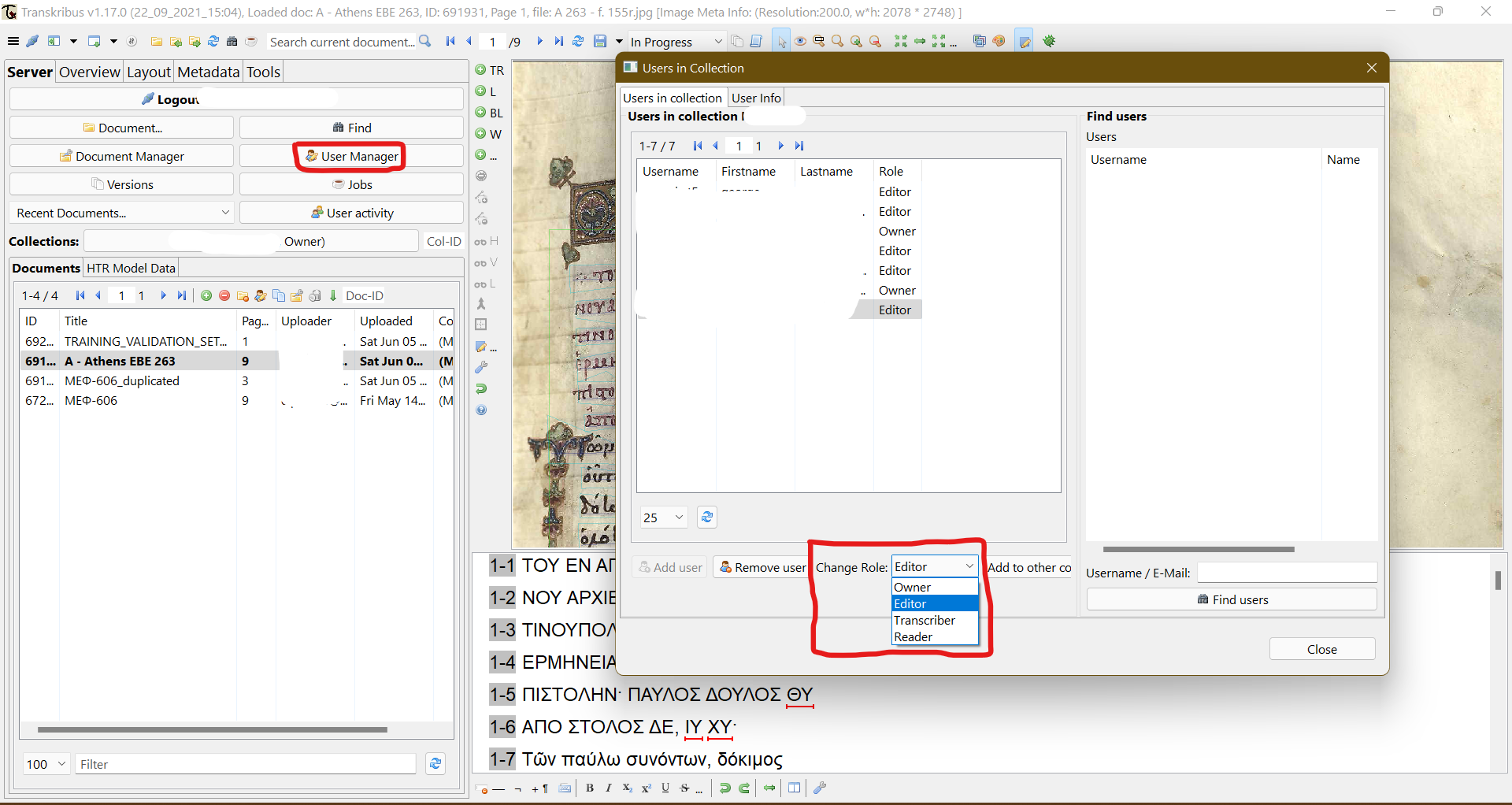Click horizontal scrollbar under Find users table
Viewport: 1512px width, 805px height.
click(1199, 549)
